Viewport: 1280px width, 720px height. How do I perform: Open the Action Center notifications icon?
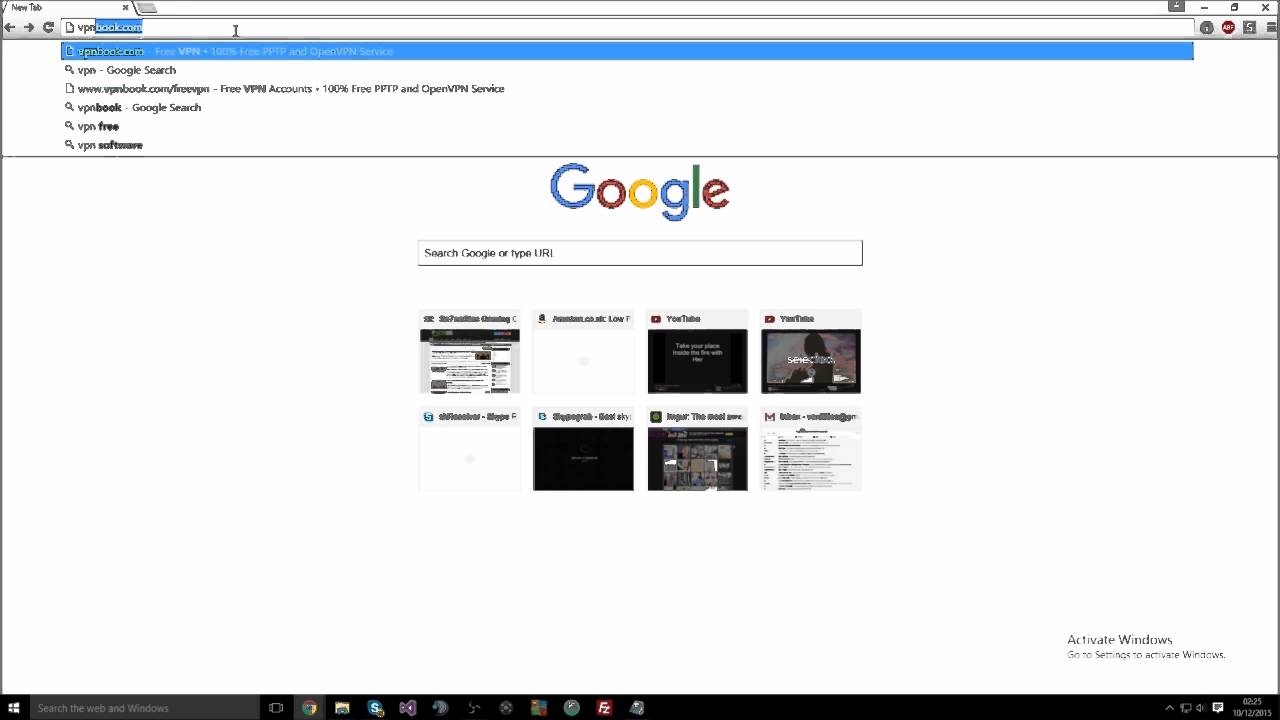tap(1218, 708)
